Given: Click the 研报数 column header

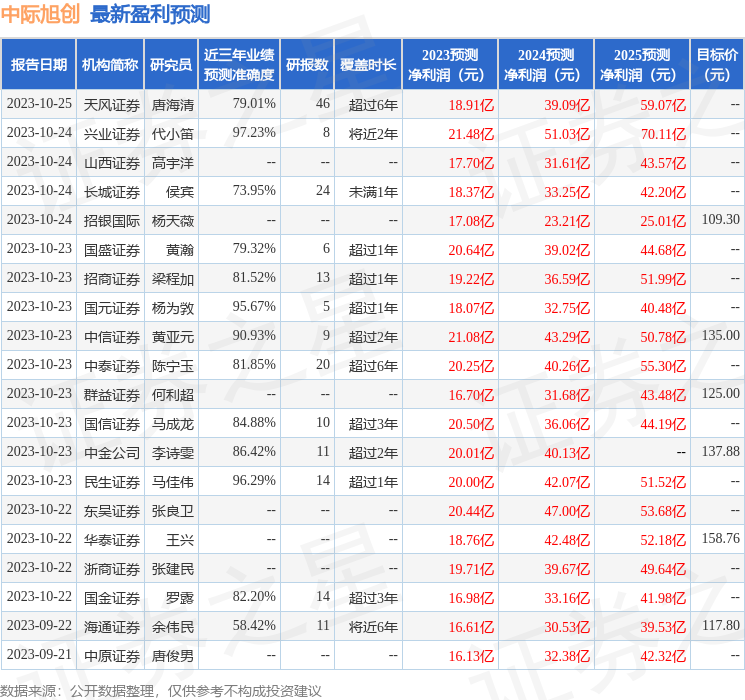Looking at the screenshot, I should [307, 65].
